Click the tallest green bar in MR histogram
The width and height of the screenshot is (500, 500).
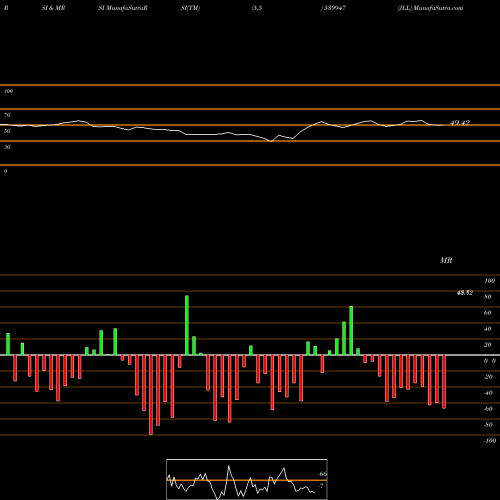coord(187,325)
